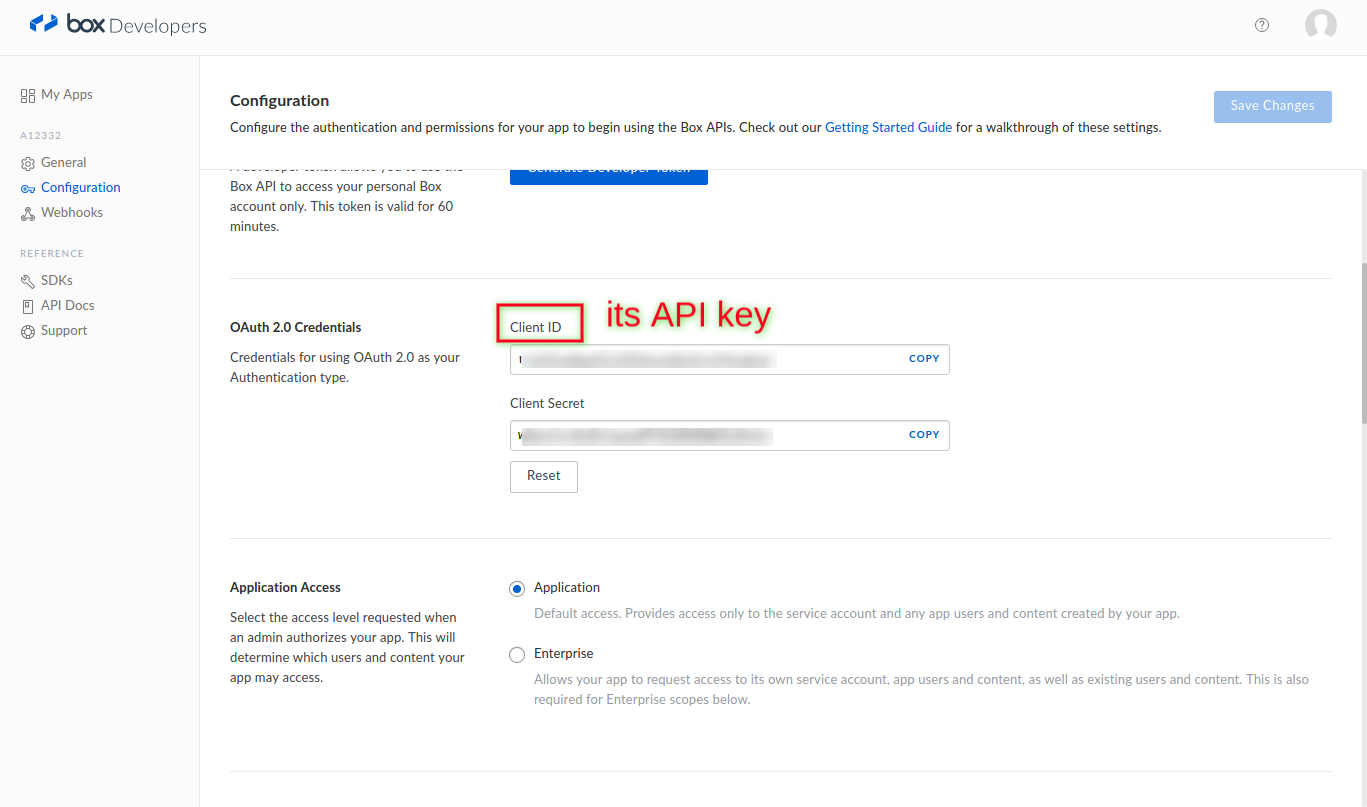Image resolution: width=1367 pixels, height=807 pixels.
Task: Copy the Client ID value
Action: pyautogui.click(x=923, y=359)
